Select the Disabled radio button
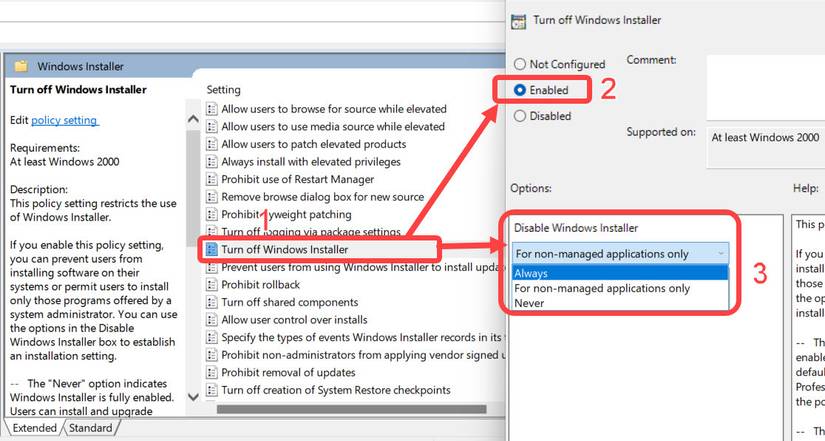 [520, 116]
